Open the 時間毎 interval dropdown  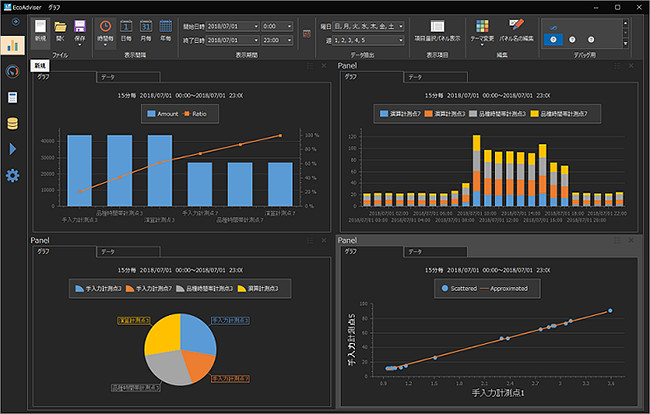tap(106, 36)
